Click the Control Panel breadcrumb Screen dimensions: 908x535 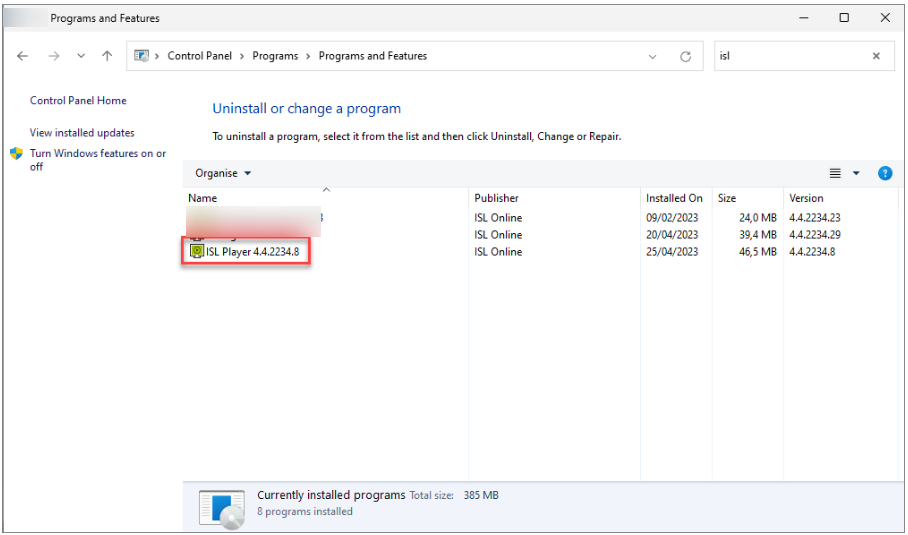(199, 56)
